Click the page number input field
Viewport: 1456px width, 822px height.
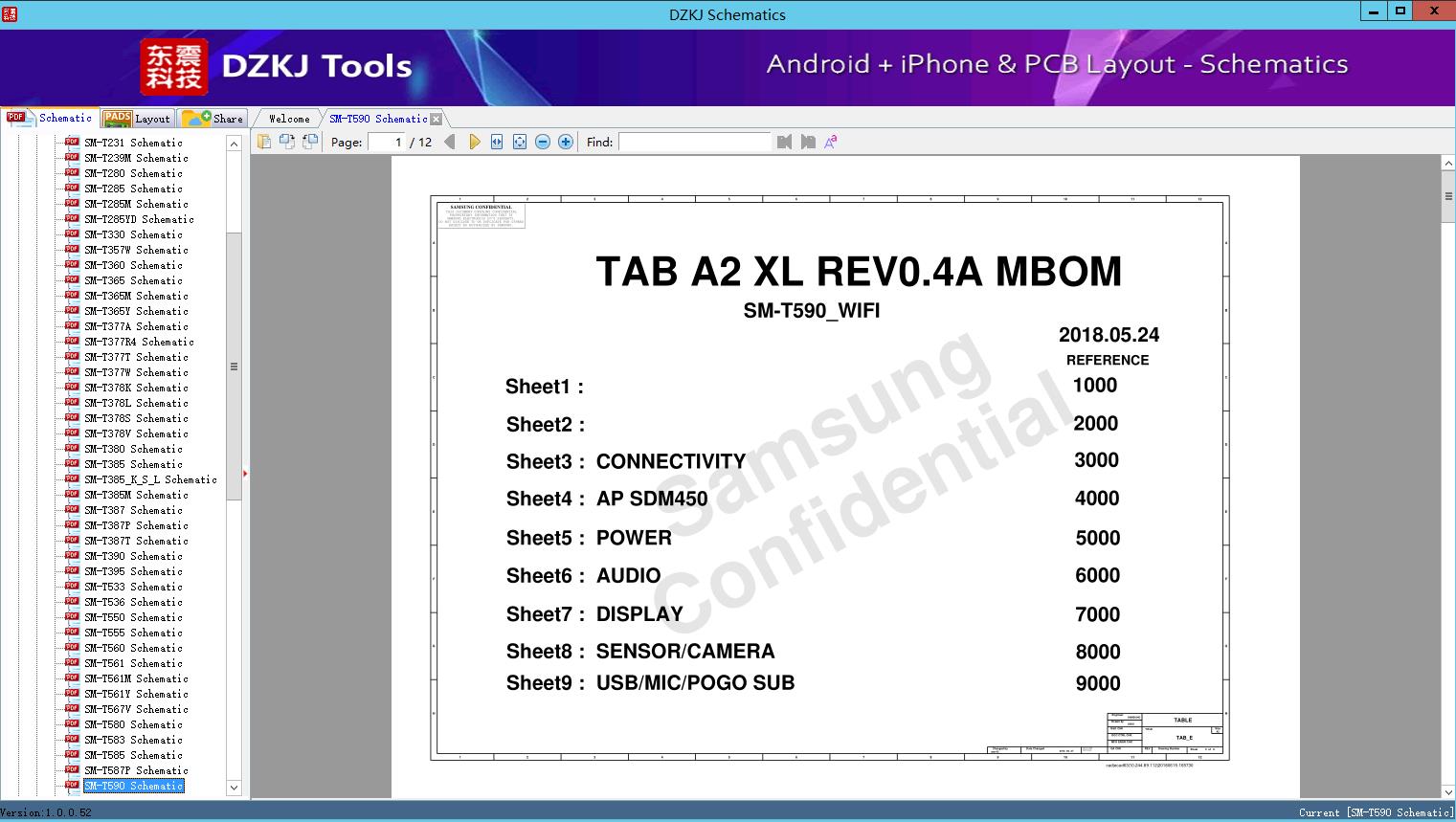coord(387,142)
